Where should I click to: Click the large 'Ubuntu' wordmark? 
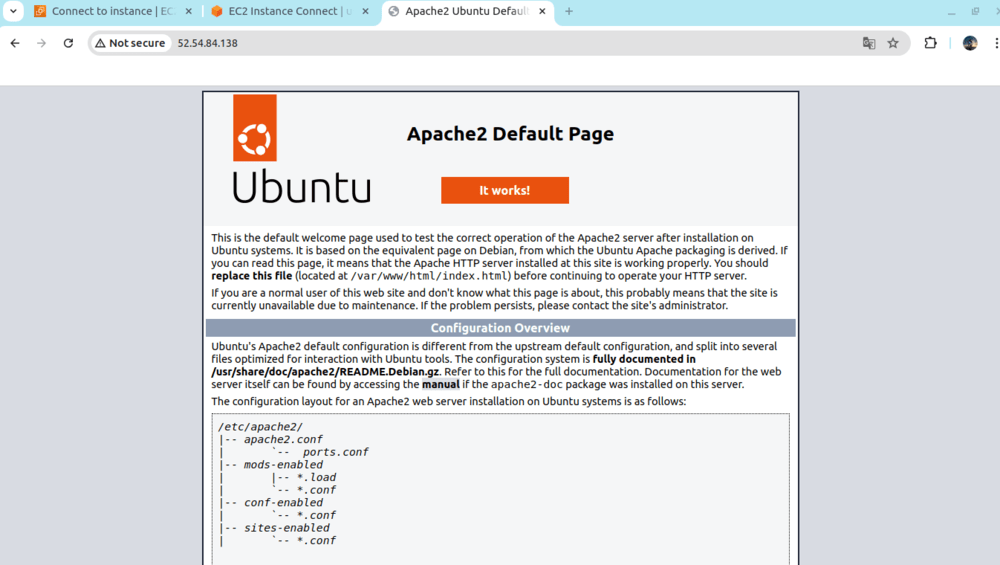(302, 186)
